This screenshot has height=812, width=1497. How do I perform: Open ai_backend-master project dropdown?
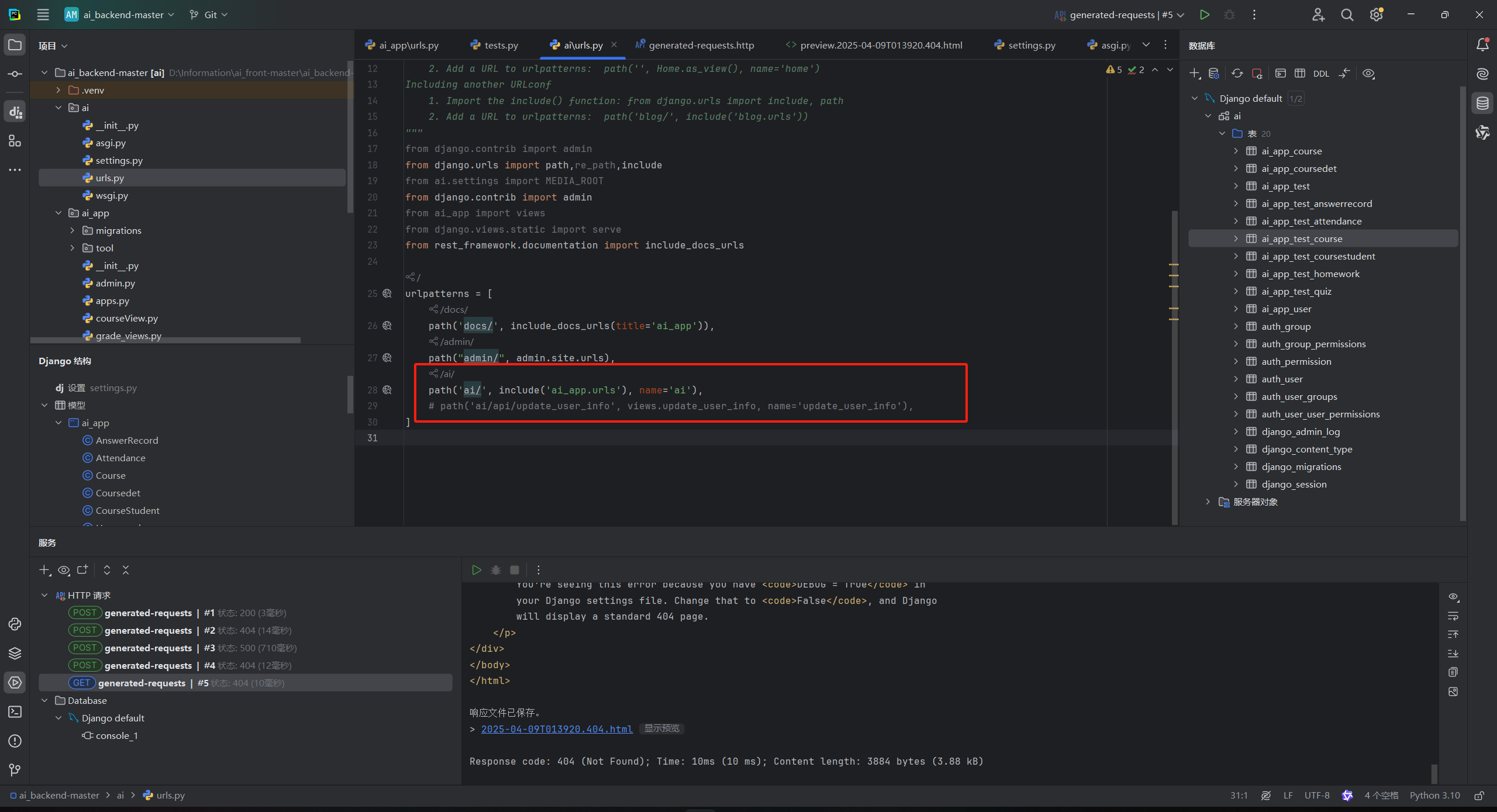coord(120,15)
